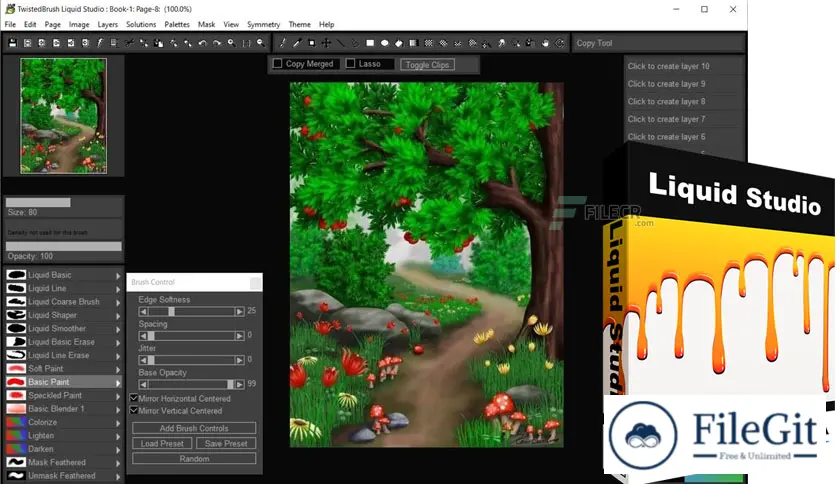Screen dimensions: 836x484
Task: Click the Undo arrow icon
Action: click(203, 43)
